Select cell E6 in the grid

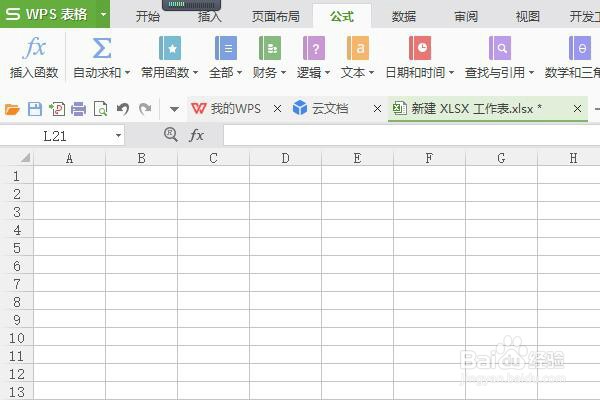357,265
